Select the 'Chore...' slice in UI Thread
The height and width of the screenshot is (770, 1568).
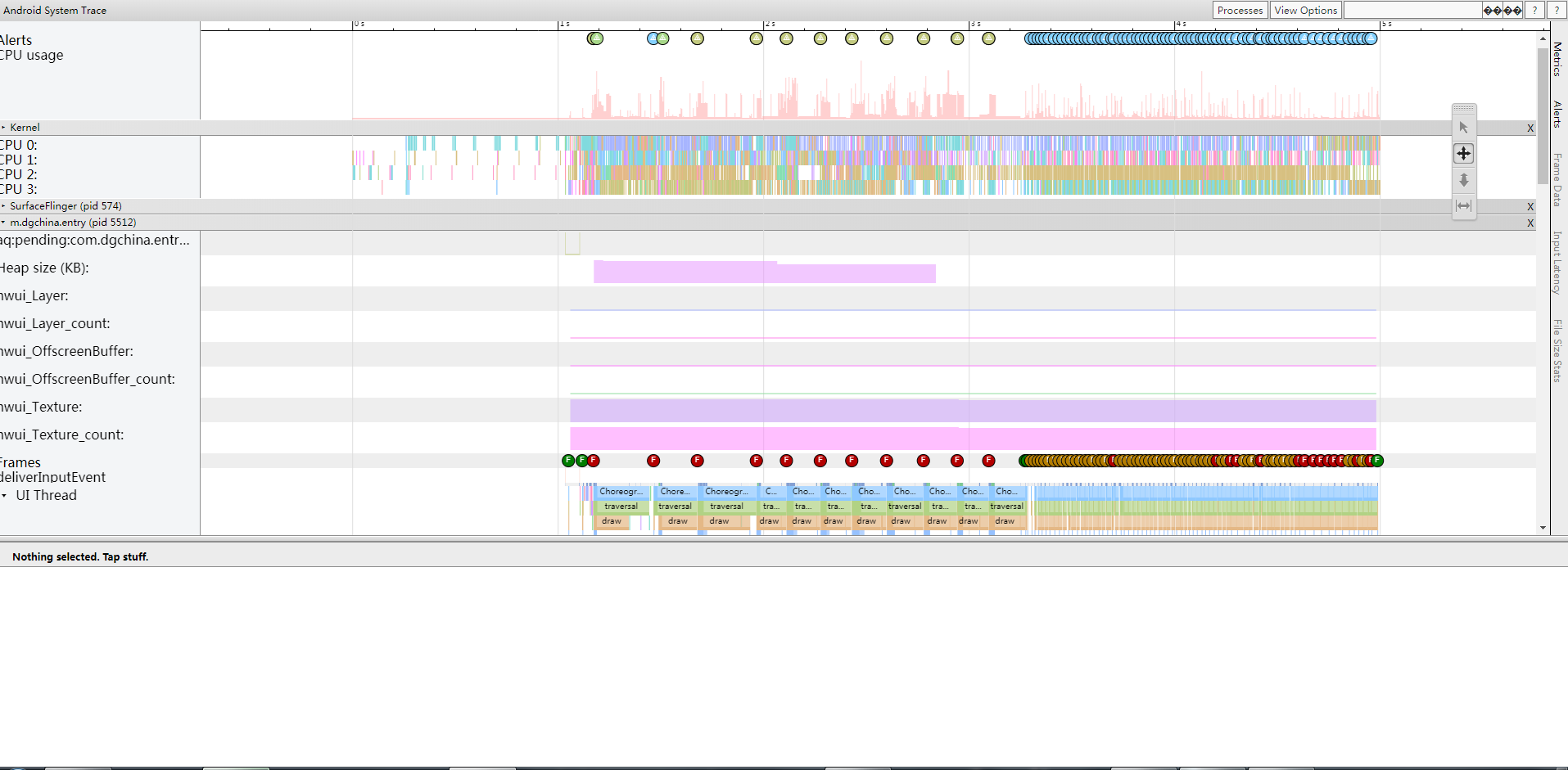pos(675,492)
